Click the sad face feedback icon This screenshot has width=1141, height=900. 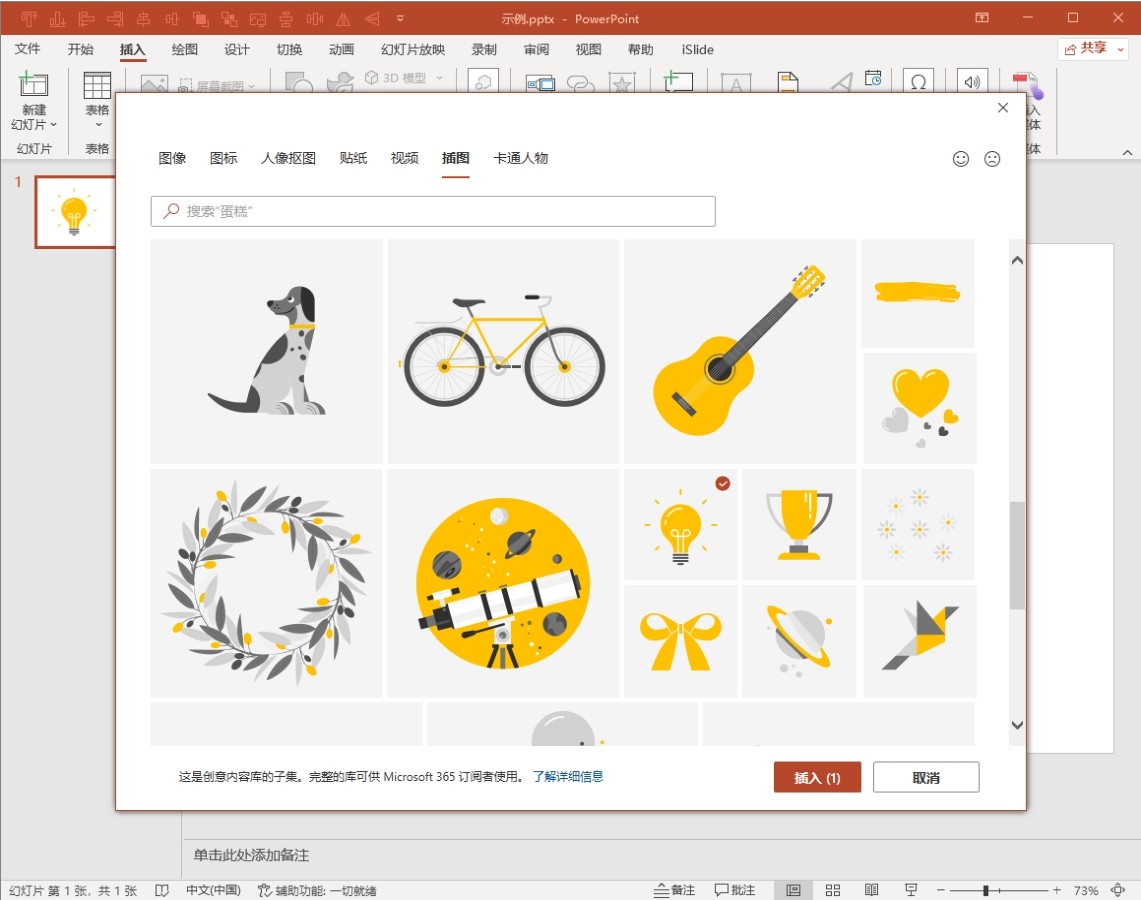[x=992, y=159]
